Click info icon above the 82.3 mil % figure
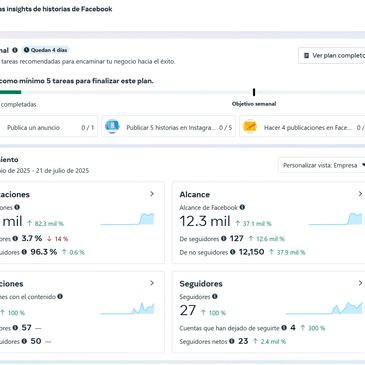 pos(17,207)
